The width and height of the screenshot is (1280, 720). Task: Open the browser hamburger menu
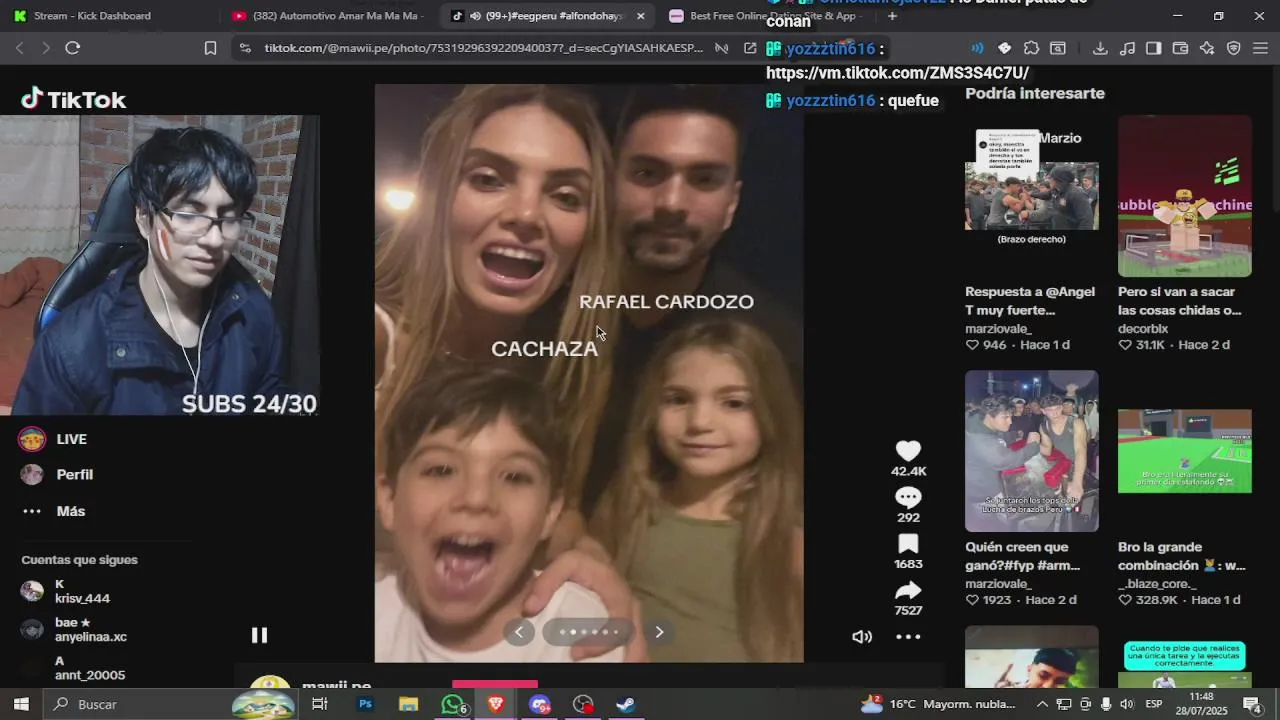[x=1260, y=48]
